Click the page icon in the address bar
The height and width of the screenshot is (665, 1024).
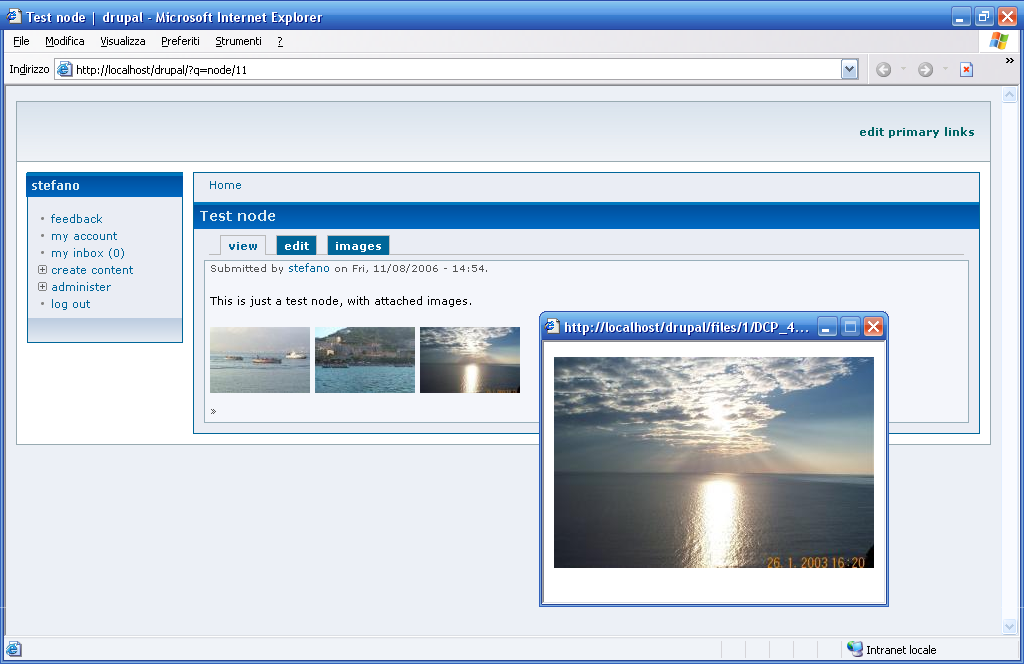click(65, 70)
